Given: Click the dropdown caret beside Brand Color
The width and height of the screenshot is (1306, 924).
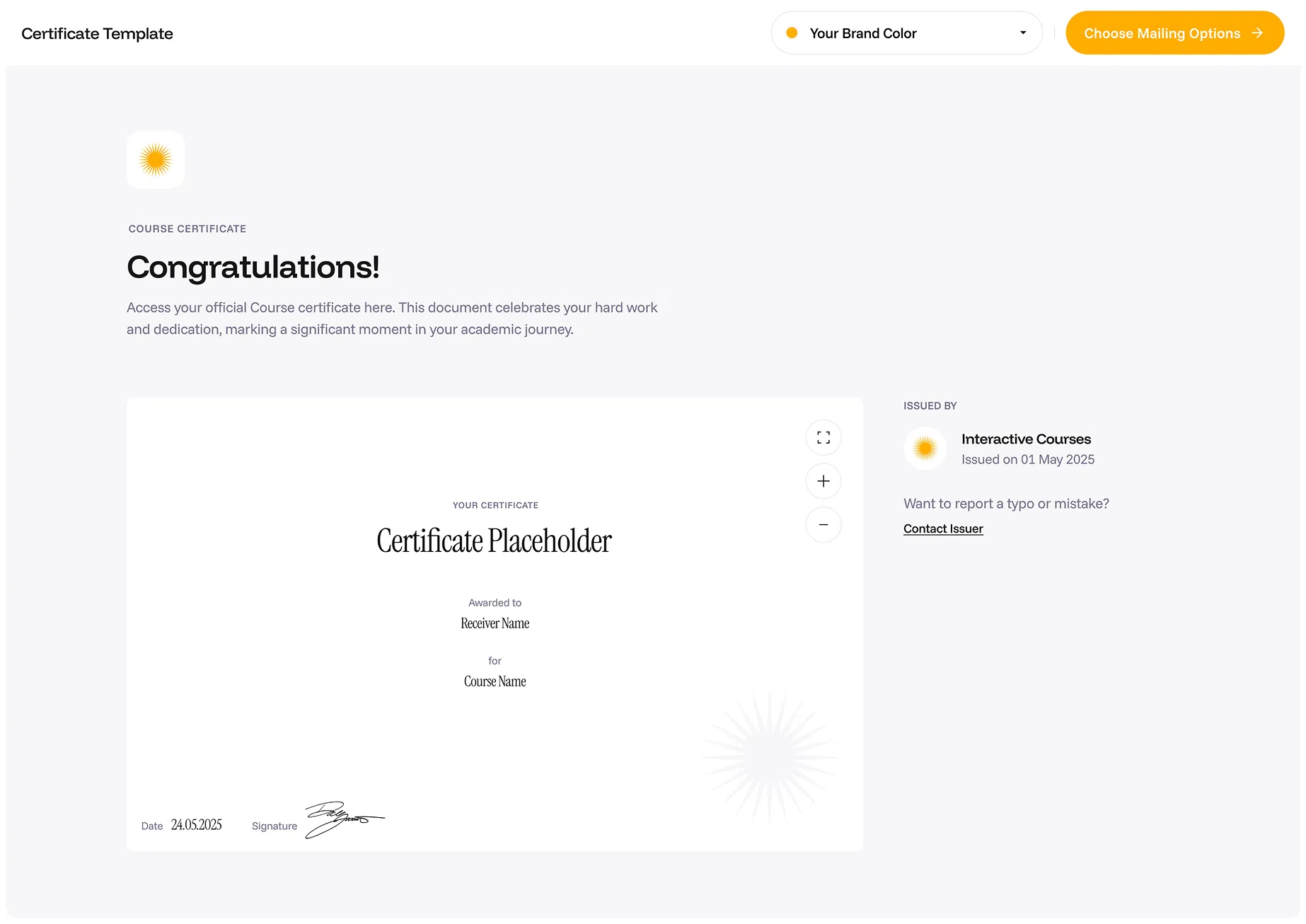Looking at the screenshot, I should 1023,33.
